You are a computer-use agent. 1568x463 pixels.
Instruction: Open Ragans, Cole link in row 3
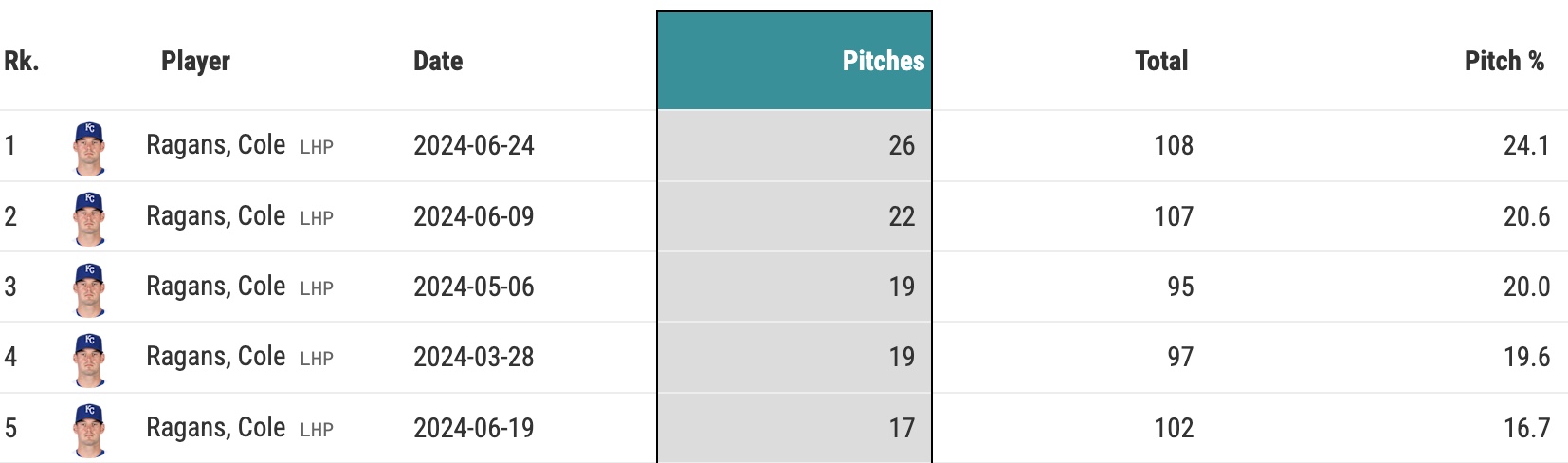click(x=215, y=287)
